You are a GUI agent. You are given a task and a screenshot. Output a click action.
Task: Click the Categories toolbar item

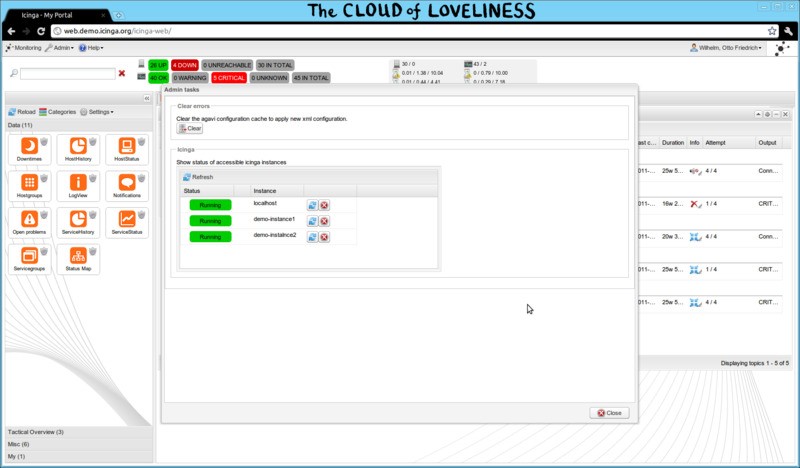pos(58,112)
